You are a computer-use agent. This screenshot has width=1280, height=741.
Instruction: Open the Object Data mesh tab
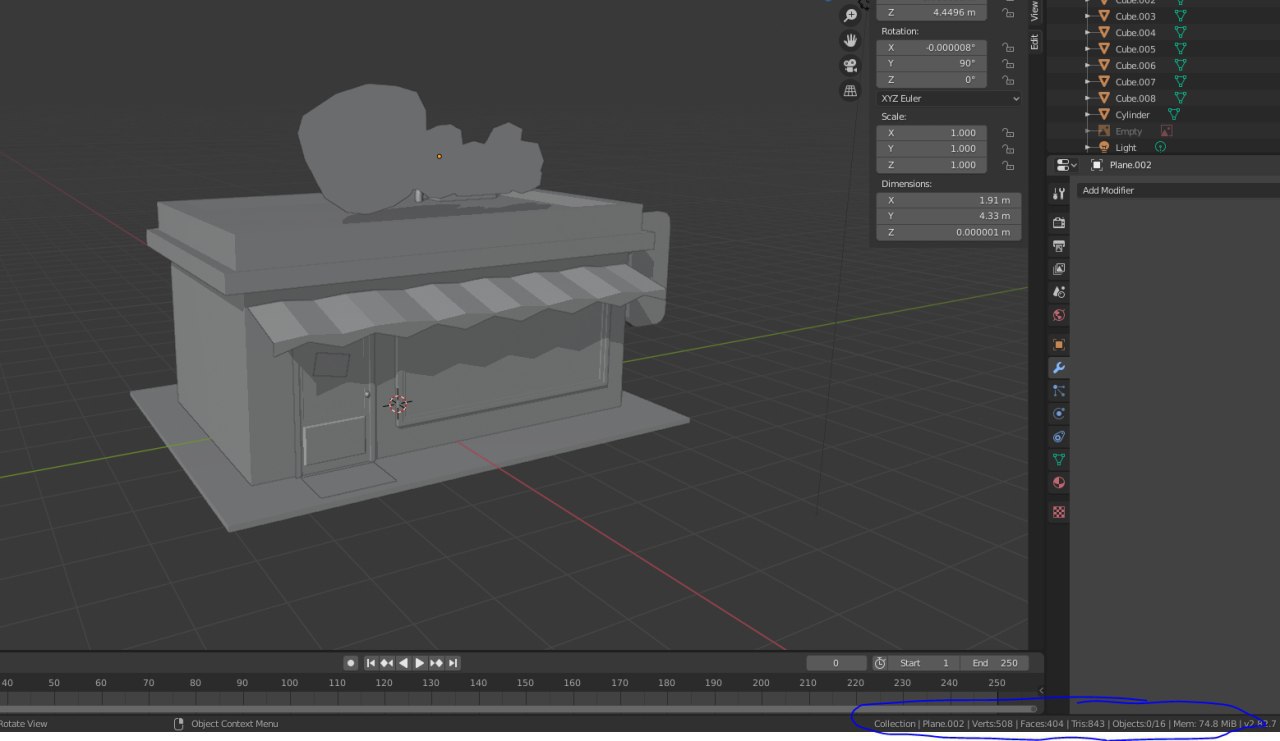(1059, 460)
